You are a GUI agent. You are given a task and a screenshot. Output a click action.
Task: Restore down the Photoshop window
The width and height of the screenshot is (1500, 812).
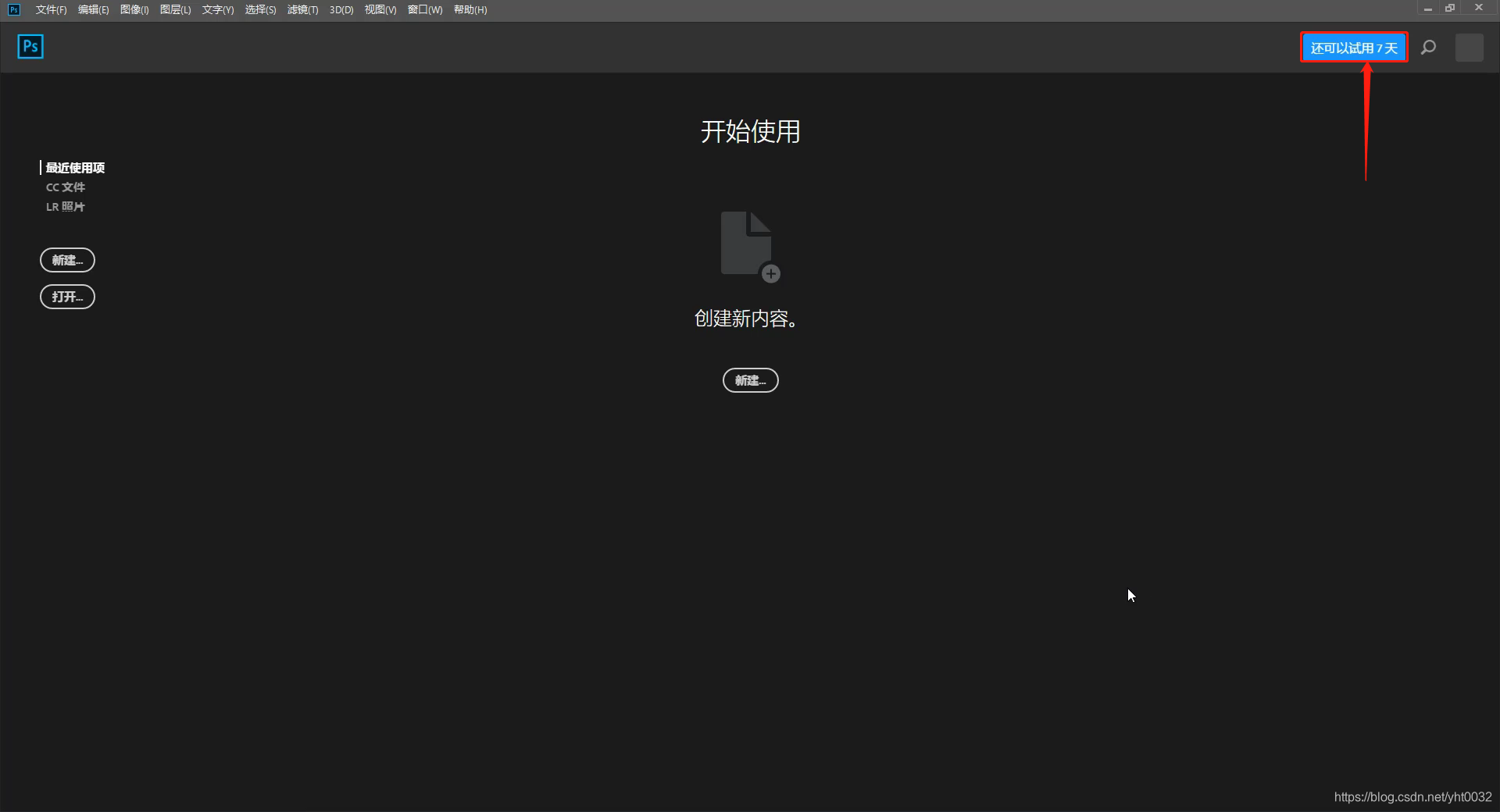tap(1450, 9)
